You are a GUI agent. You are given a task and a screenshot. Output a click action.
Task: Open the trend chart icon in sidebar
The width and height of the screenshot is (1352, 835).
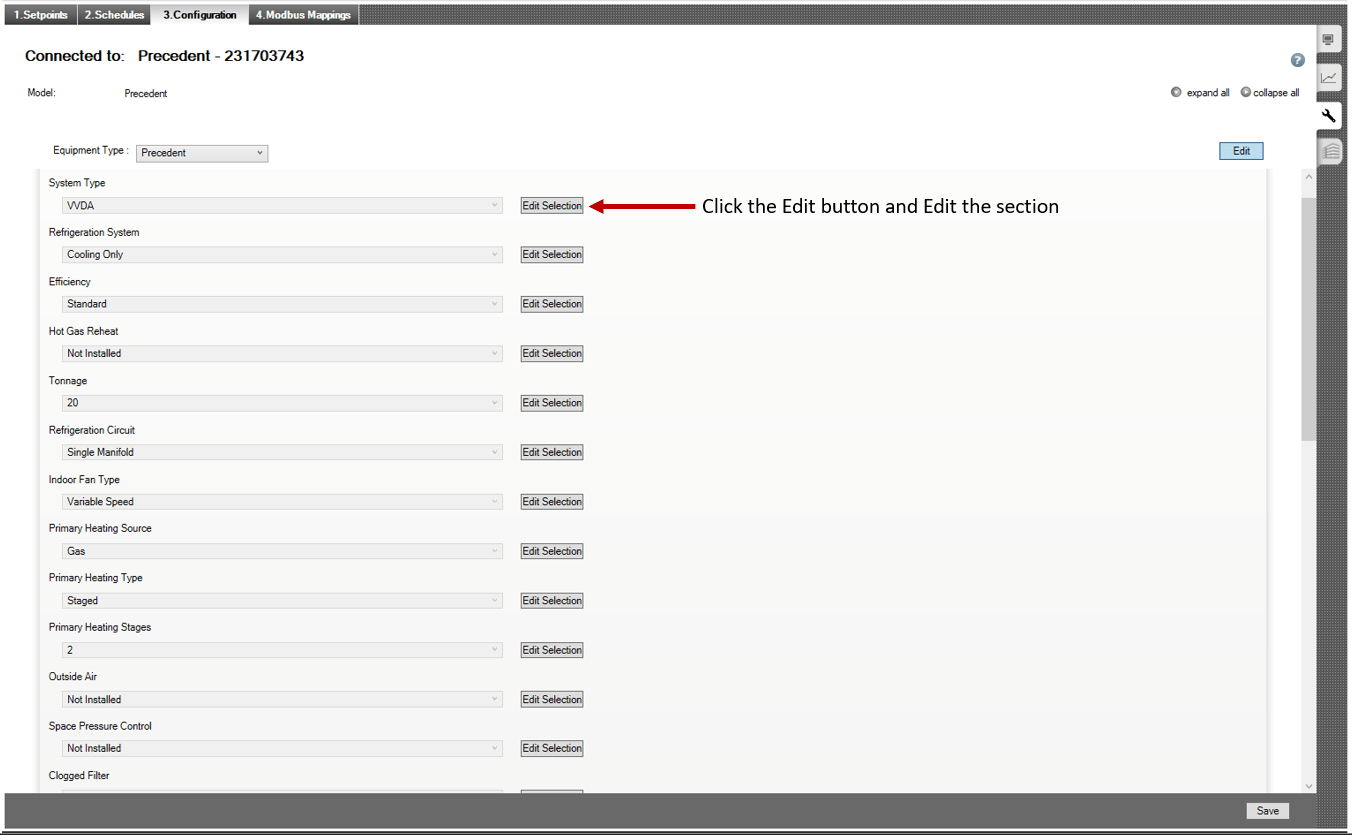coord(1328,77)
